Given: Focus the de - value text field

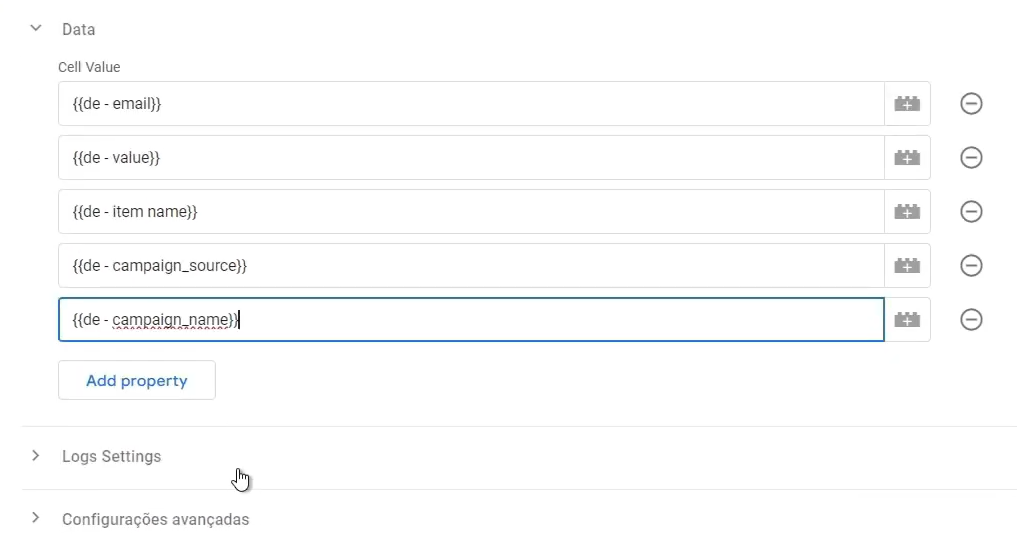Looking at the screenshot, I should (470, 158).
